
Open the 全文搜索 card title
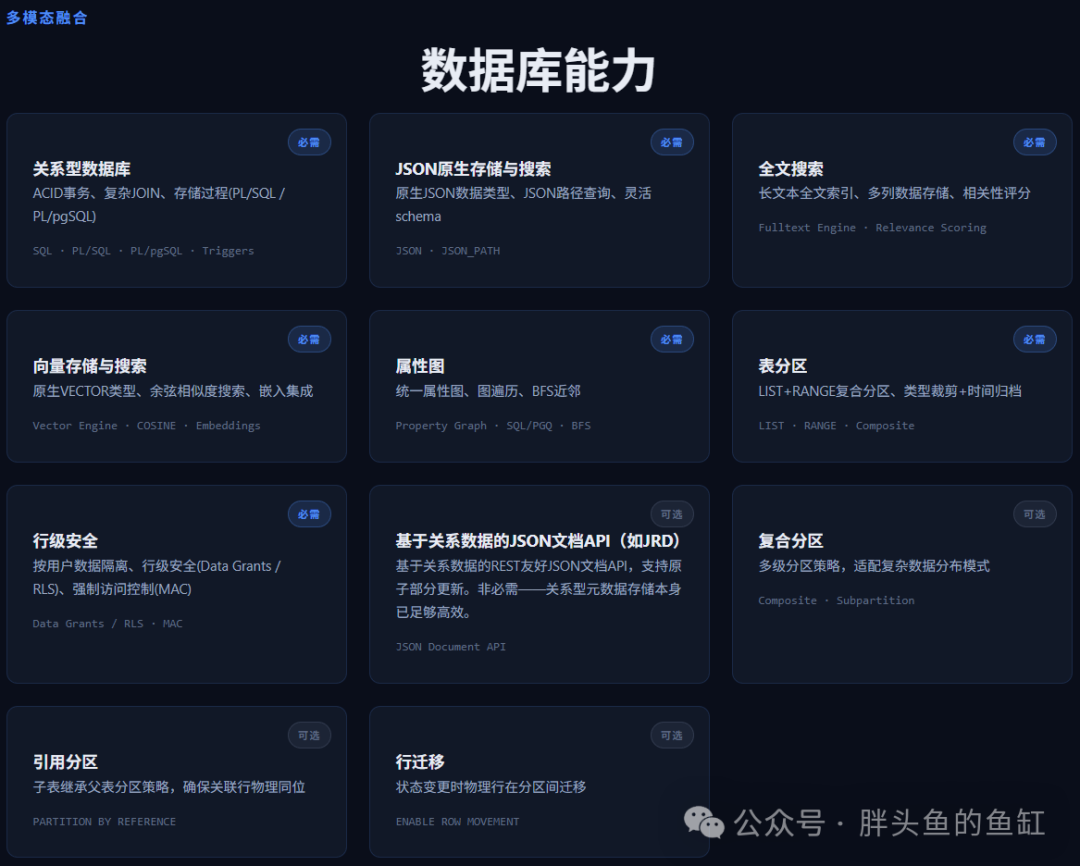791,169
